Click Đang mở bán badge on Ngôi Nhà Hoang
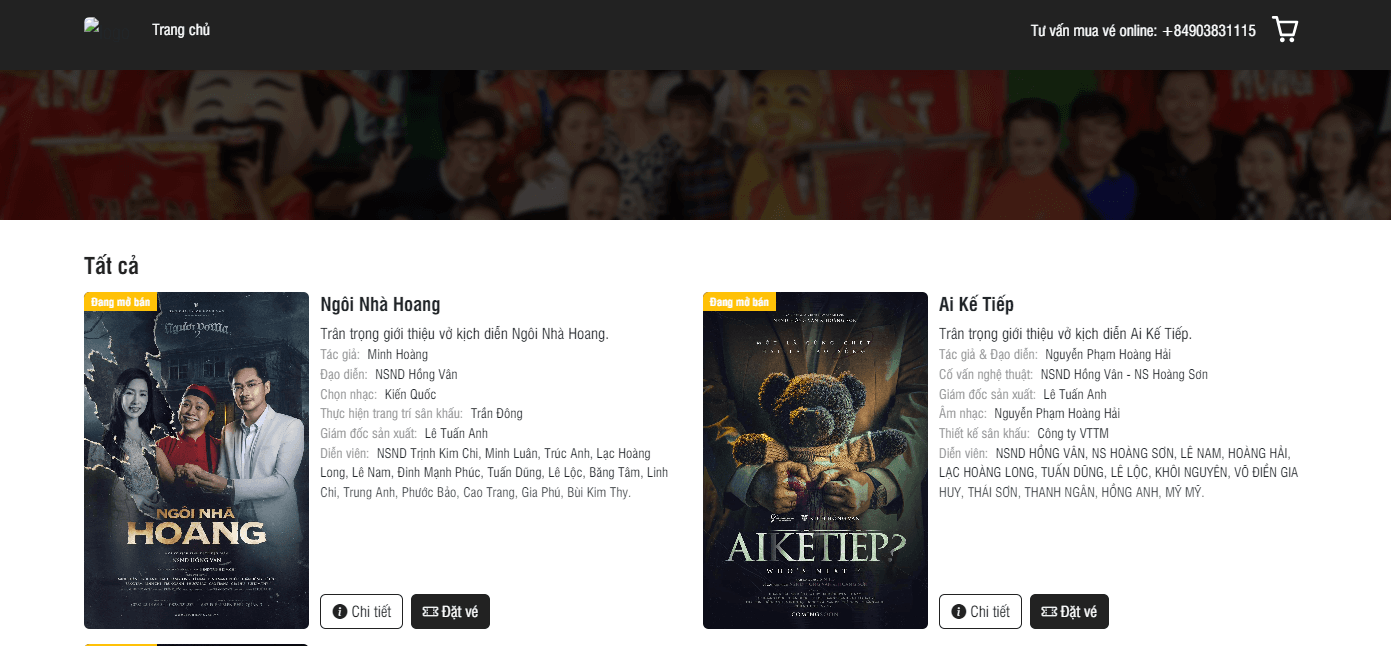Viewport: 1391px width, 646px height. click(120, 301)
